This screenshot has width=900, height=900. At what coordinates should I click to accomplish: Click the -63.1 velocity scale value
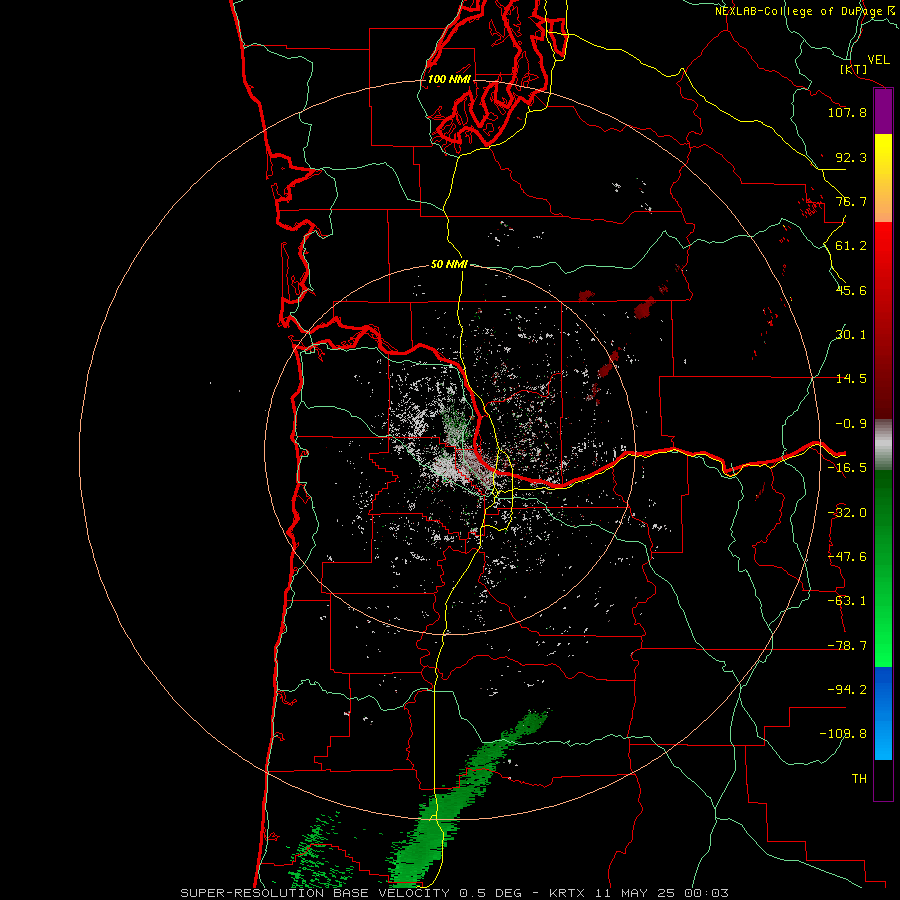coord(847,601)
